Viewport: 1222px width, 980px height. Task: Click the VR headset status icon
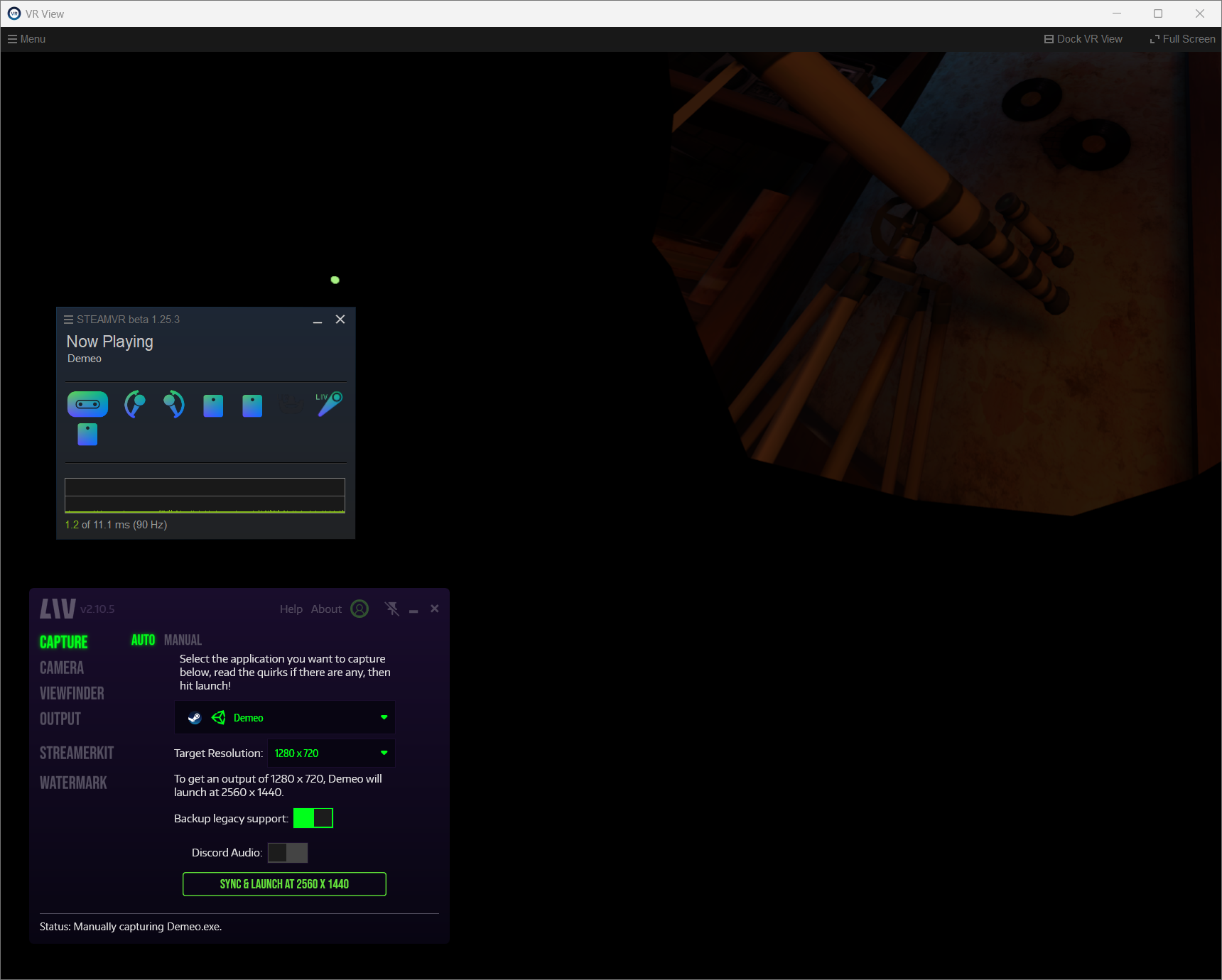87,404
